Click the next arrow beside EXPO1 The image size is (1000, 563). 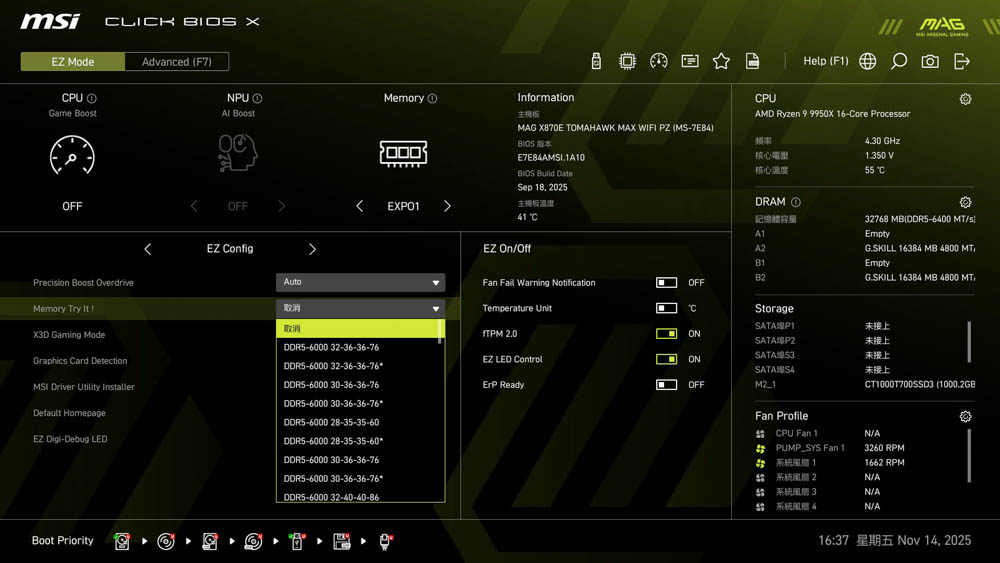pos(447,206)
